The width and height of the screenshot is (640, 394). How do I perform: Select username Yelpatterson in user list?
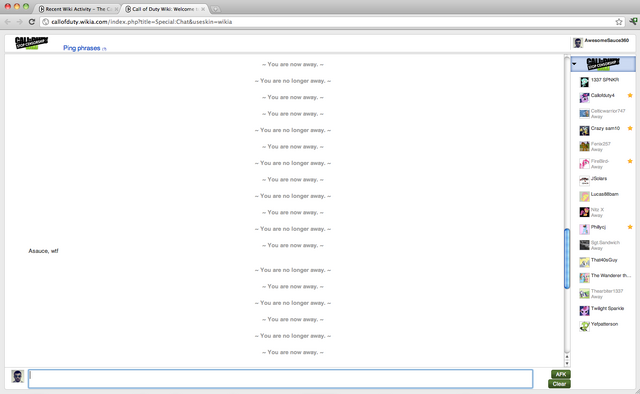coord(604,324)
